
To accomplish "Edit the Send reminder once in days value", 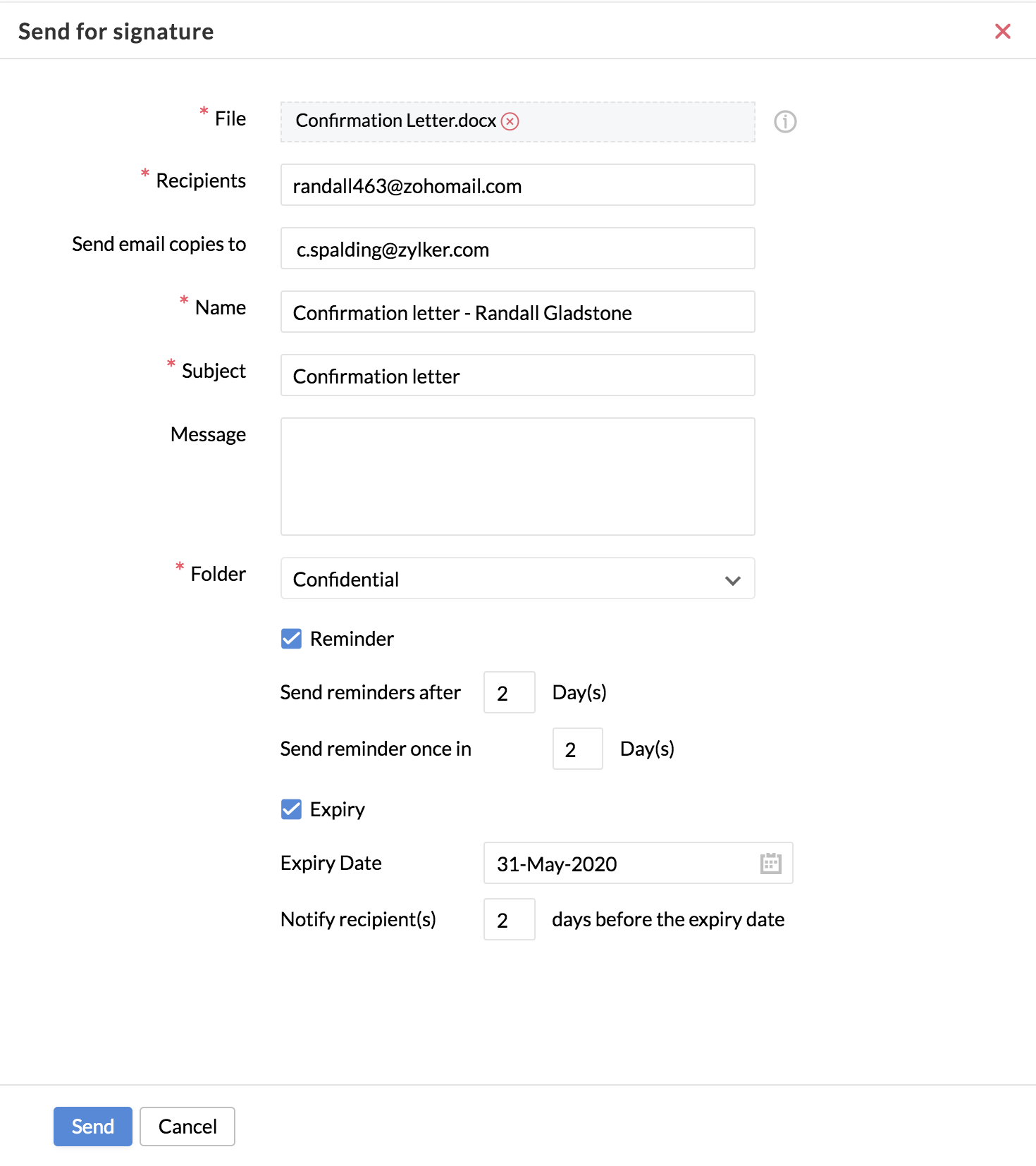I will 578,749.
